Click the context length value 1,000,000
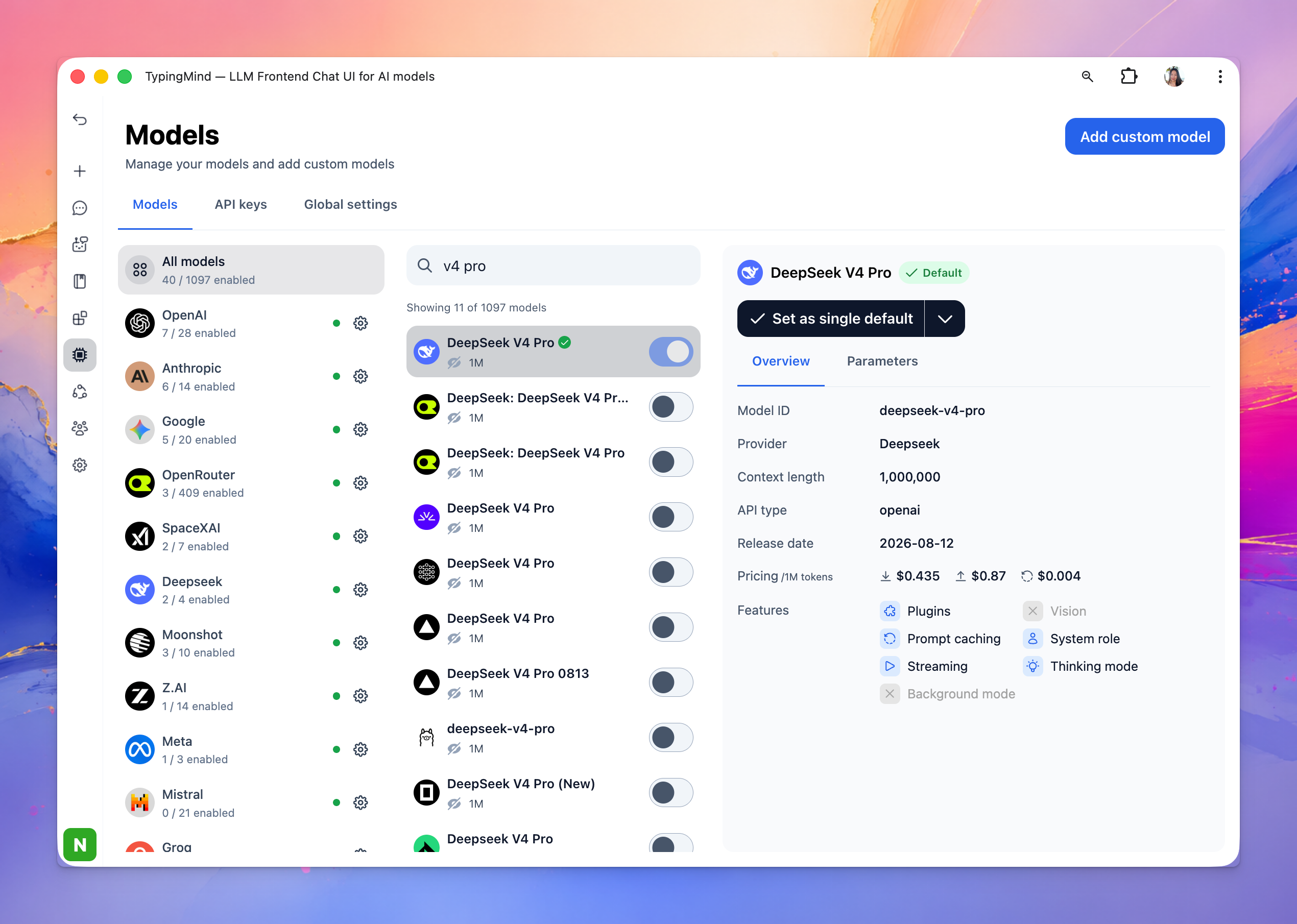 tap(909, 477)
